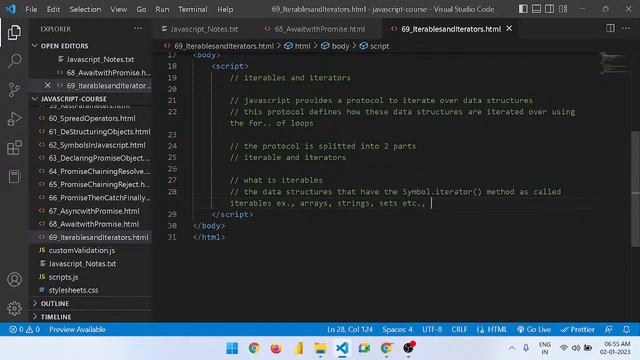
Task: Open the Search view in activity bar
Action: pos(14,61)
